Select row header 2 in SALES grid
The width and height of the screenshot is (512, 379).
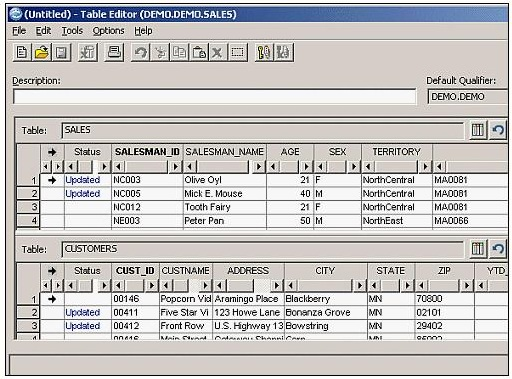coord(28,193)
